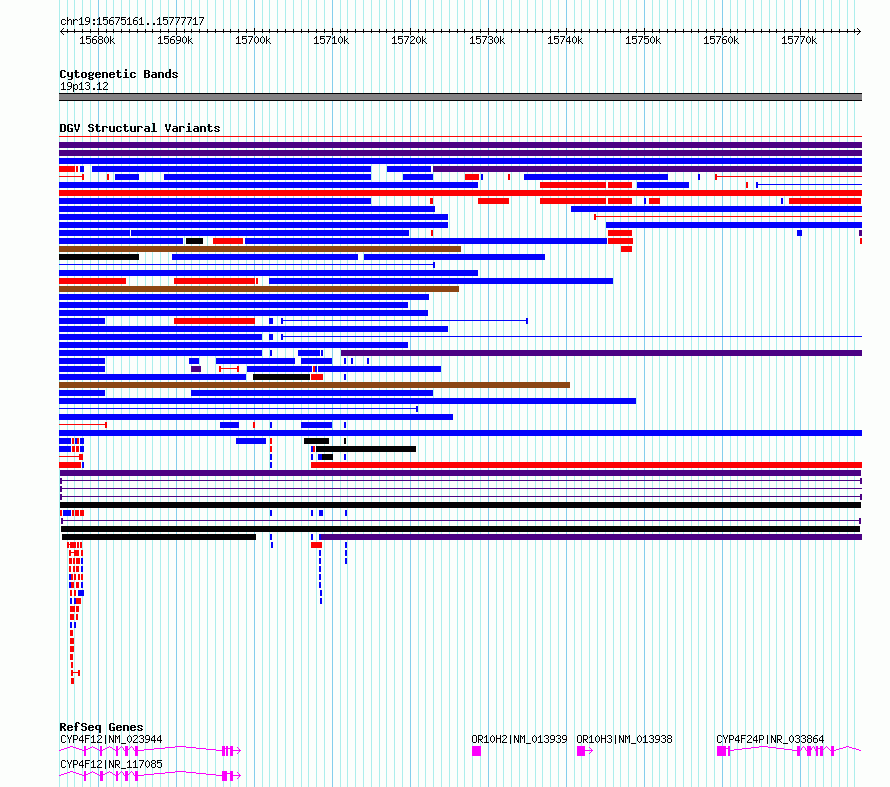Open the RefSeq Genes track title
The width and height of the screenshot is (890, 787).
(101, 727)
